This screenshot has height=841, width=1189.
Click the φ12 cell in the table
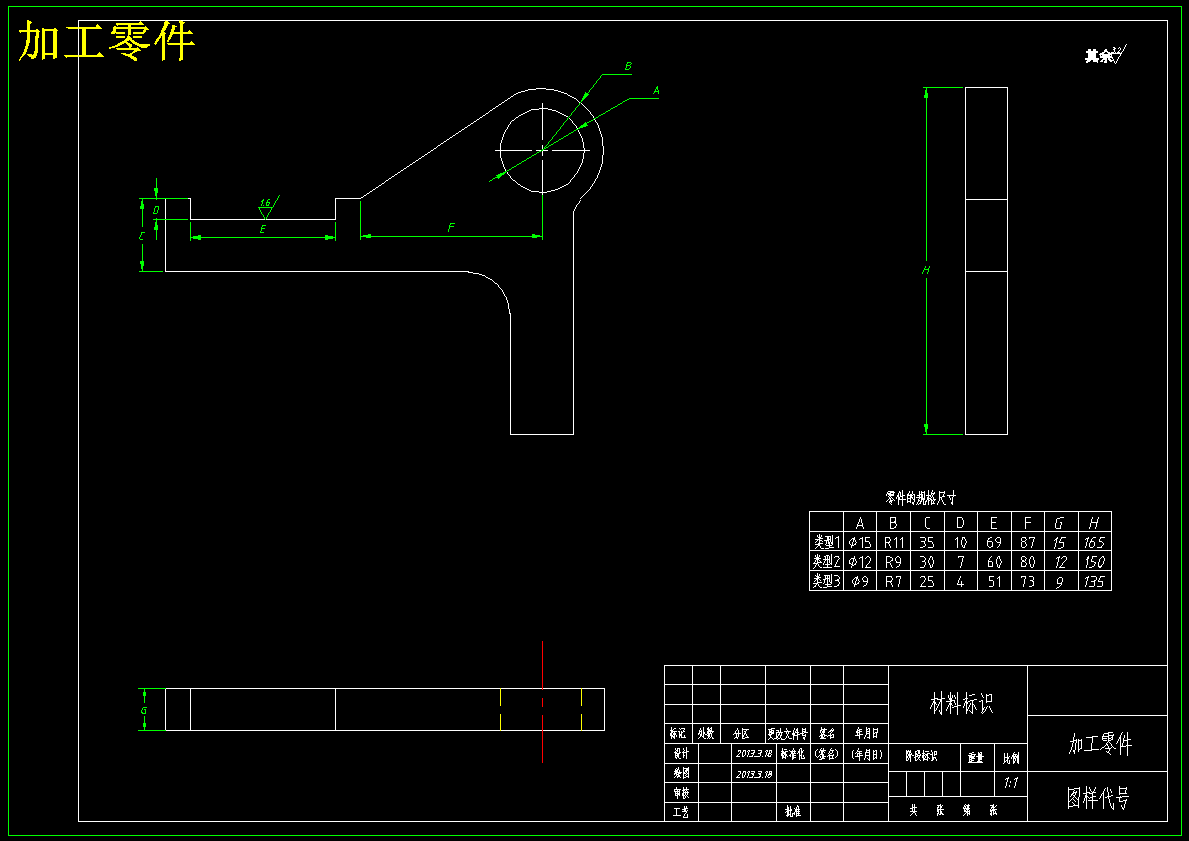(x=860, y=562)
